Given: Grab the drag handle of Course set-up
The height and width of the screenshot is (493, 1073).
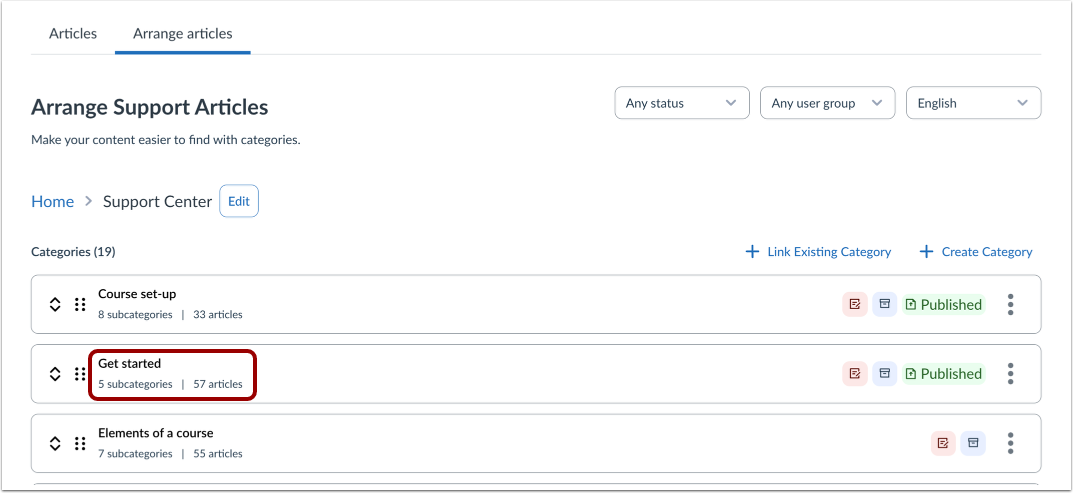Looking at the screenshot, I should tap(80, 305).
